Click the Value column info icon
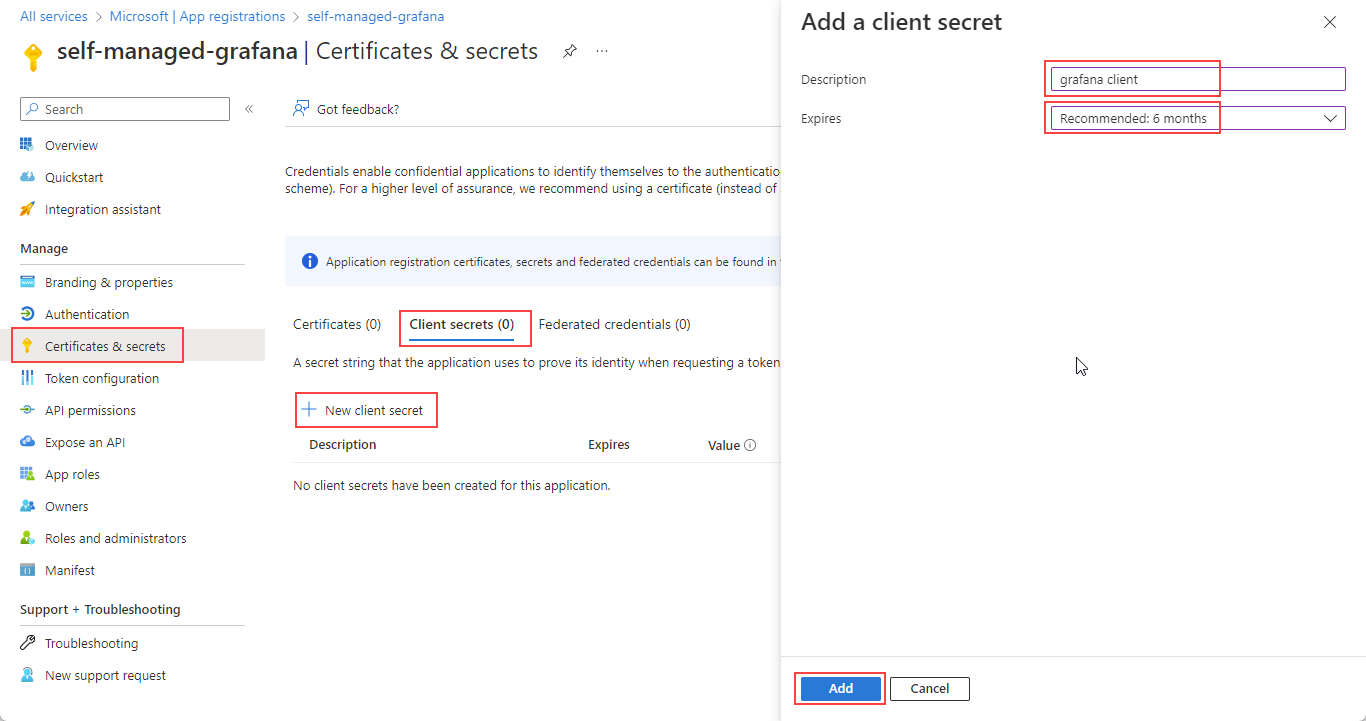Viewport: 1366px width, 721px height. [x=750, y=445]
